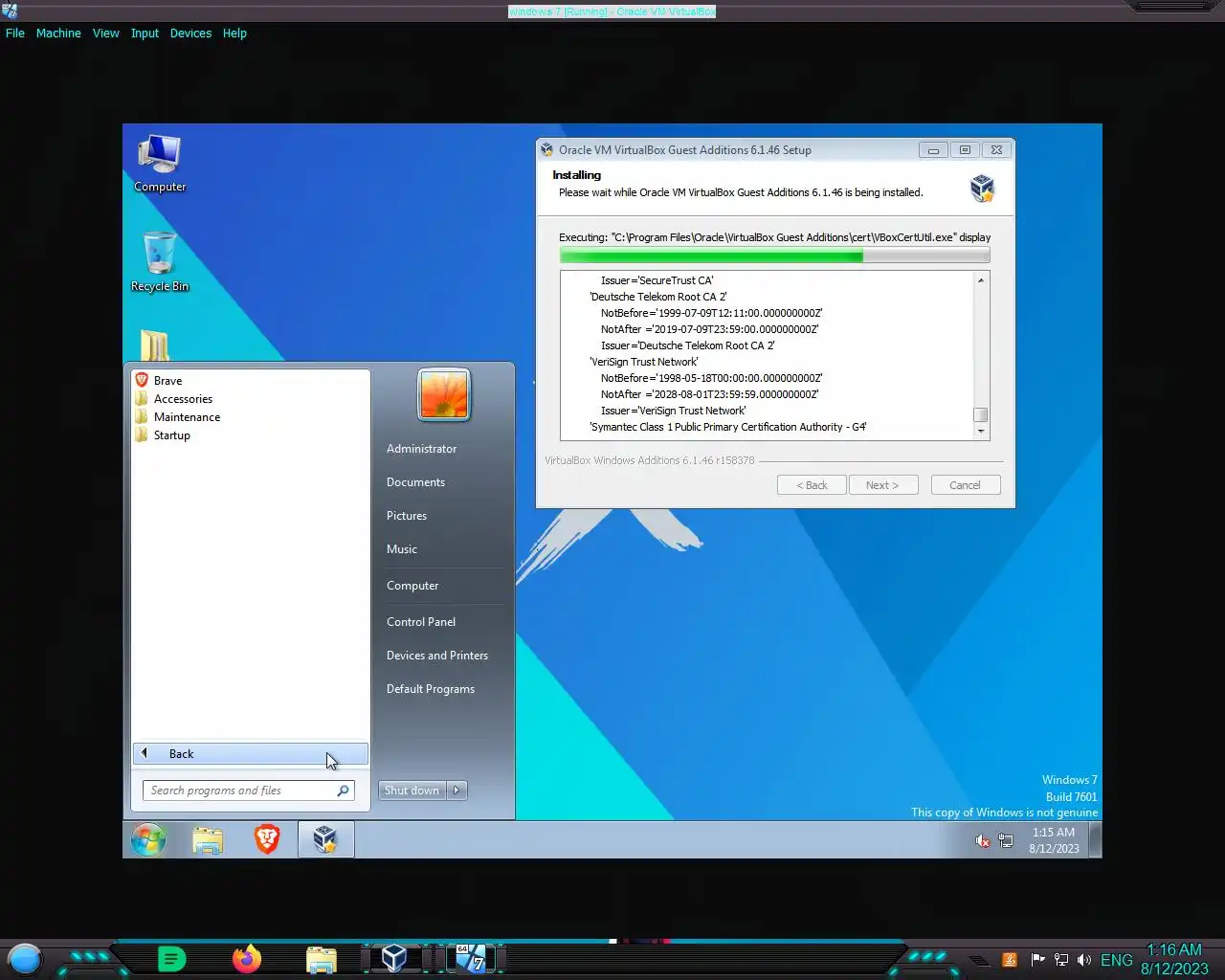Click the Brave lion icon in Start menu list

142,380
